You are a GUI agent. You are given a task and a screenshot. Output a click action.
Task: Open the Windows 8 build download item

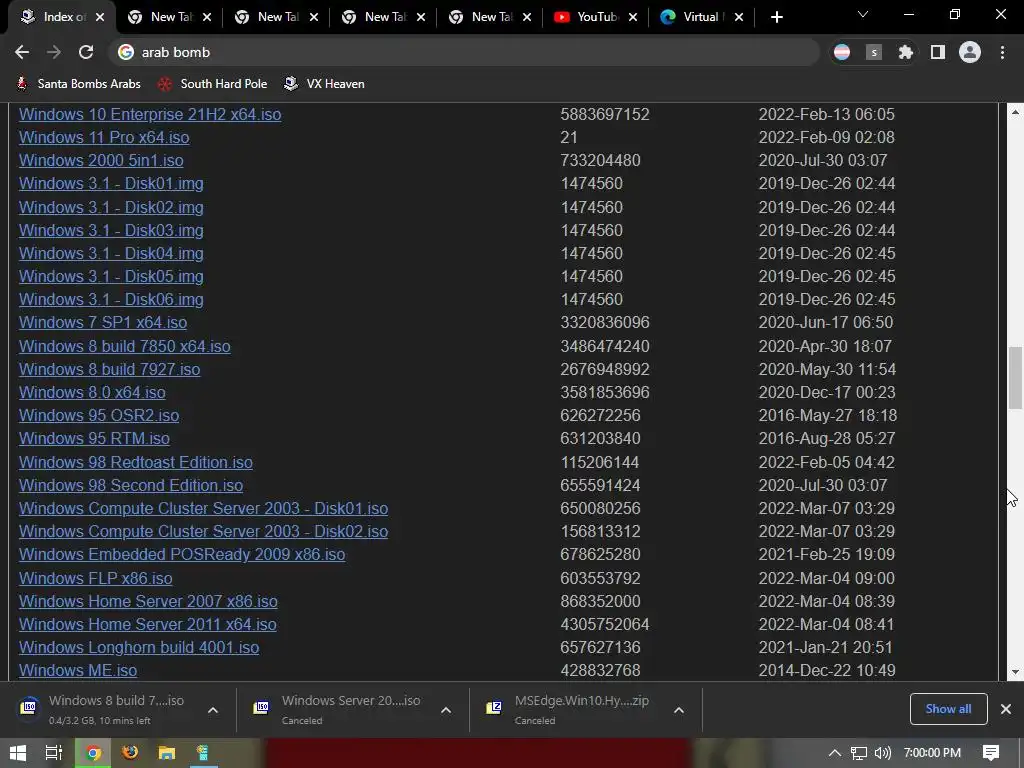tap(104, 709)
